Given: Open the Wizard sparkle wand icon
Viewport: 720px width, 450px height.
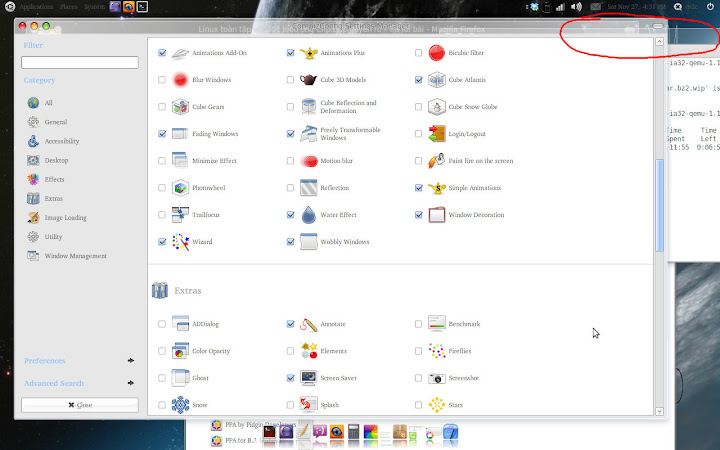Looking at the screenshot, I should click(180, 242).
